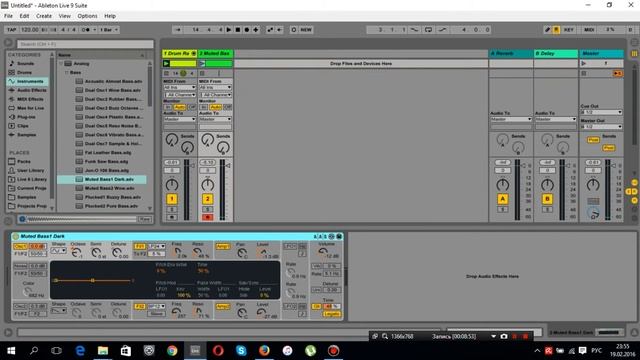Open the Cue Out dropdown
This screenshot has width=640, height=360.
coord(601,112)
